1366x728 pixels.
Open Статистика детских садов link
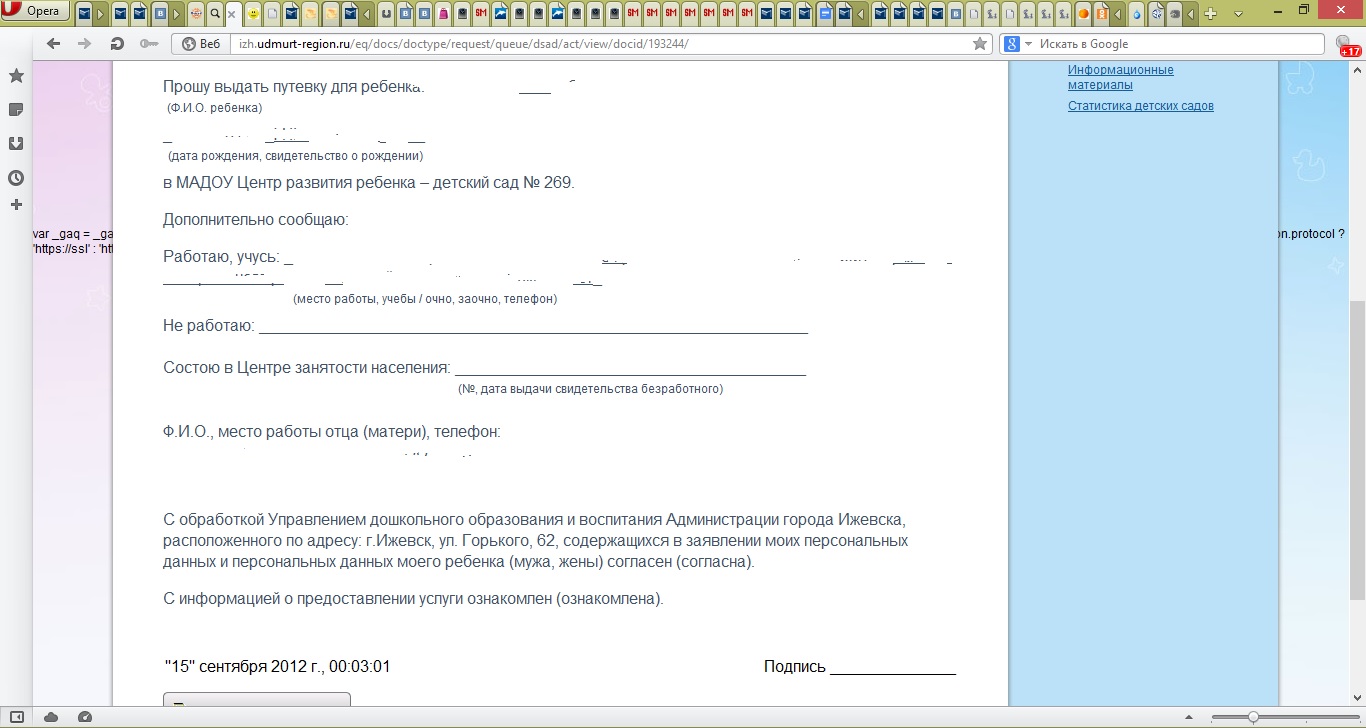tap(1140, 106)
